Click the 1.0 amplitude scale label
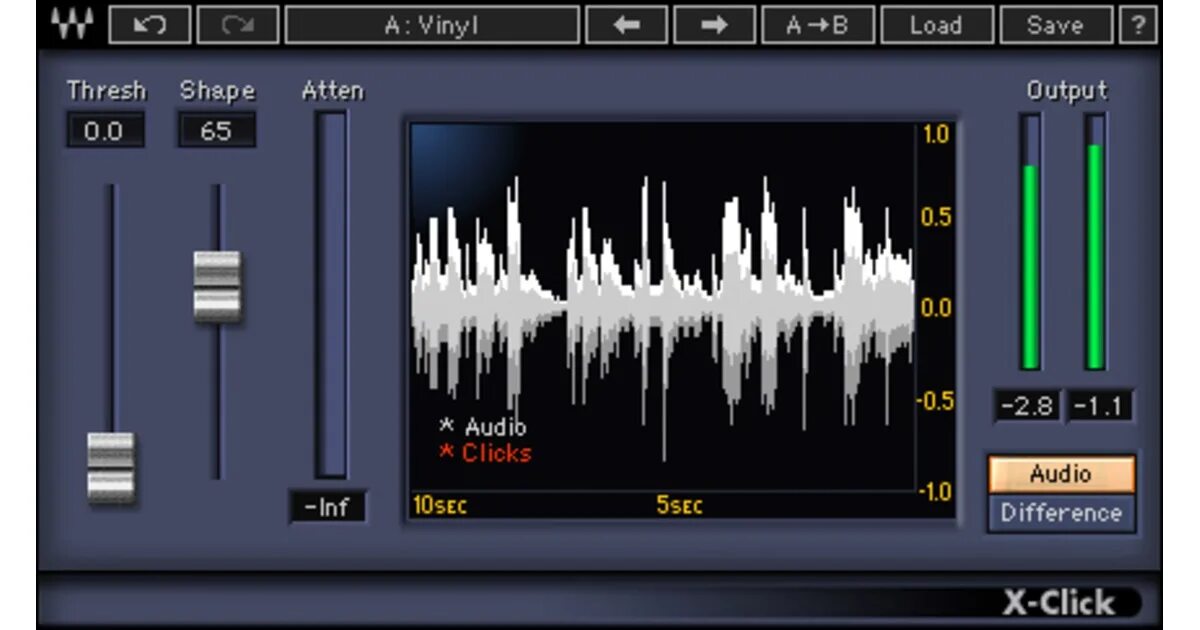Image resolution: width=1200 pixels, height=630 pixels. click(x=936, y=134)
